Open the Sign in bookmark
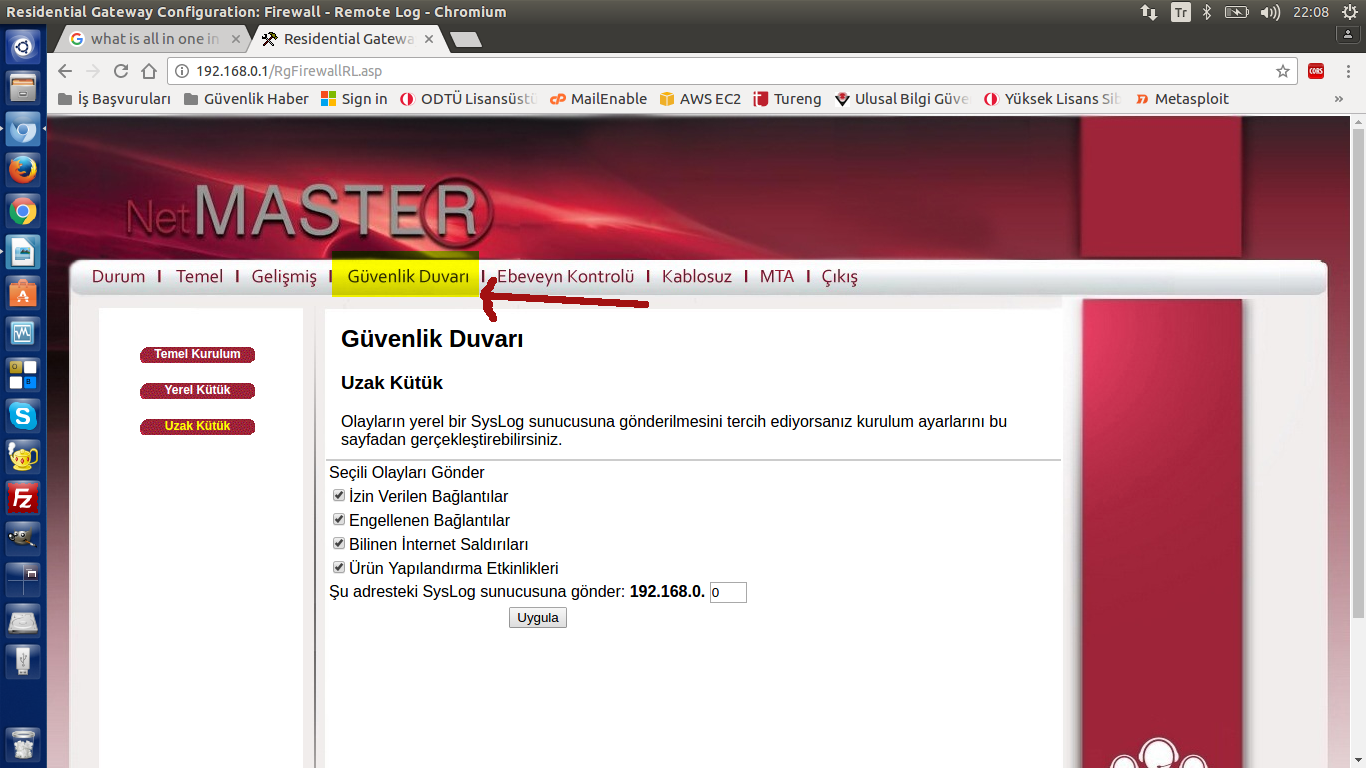 click(354, 99)
